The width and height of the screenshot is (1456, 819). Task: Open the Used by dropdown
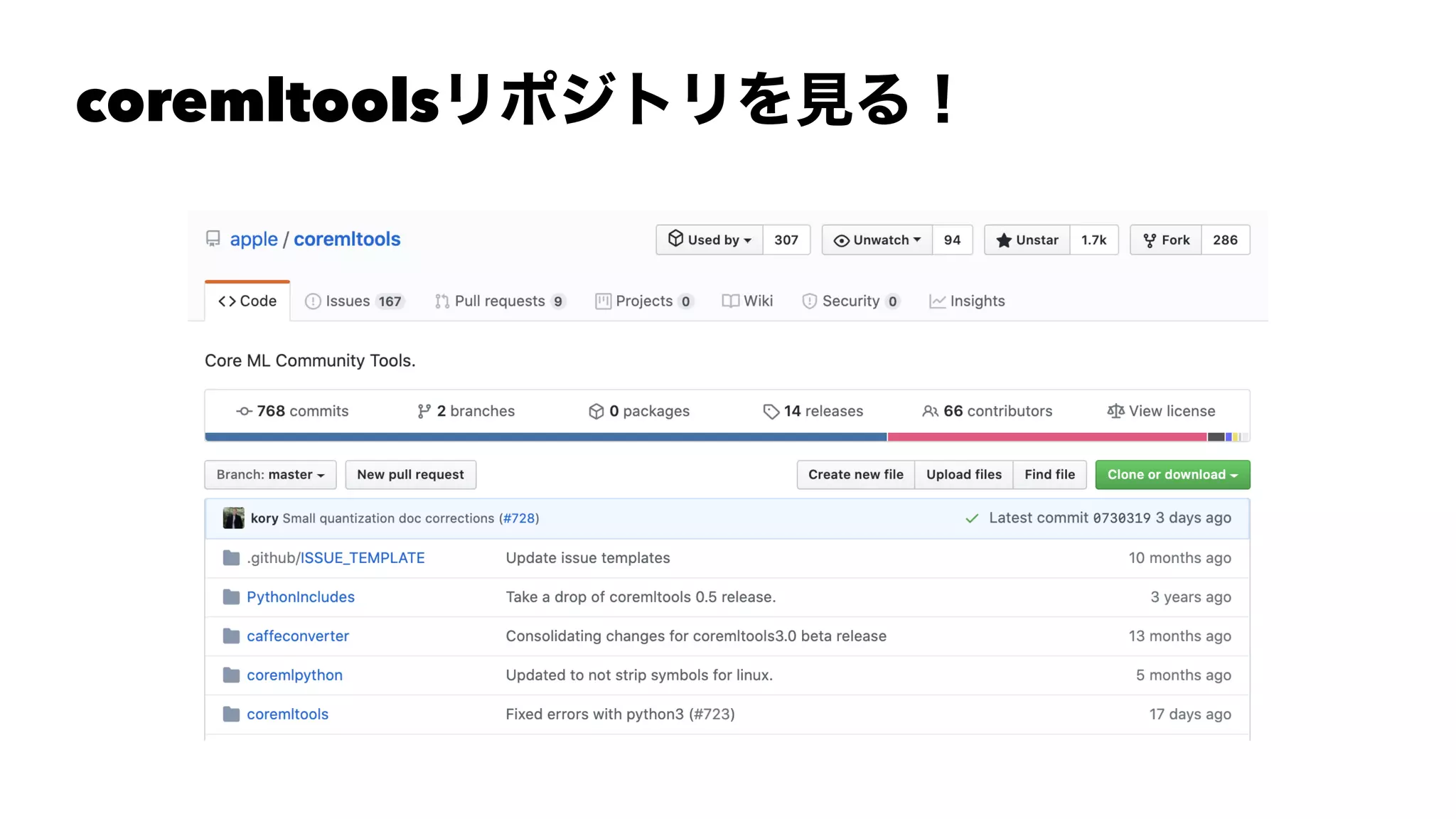(710, 240)
